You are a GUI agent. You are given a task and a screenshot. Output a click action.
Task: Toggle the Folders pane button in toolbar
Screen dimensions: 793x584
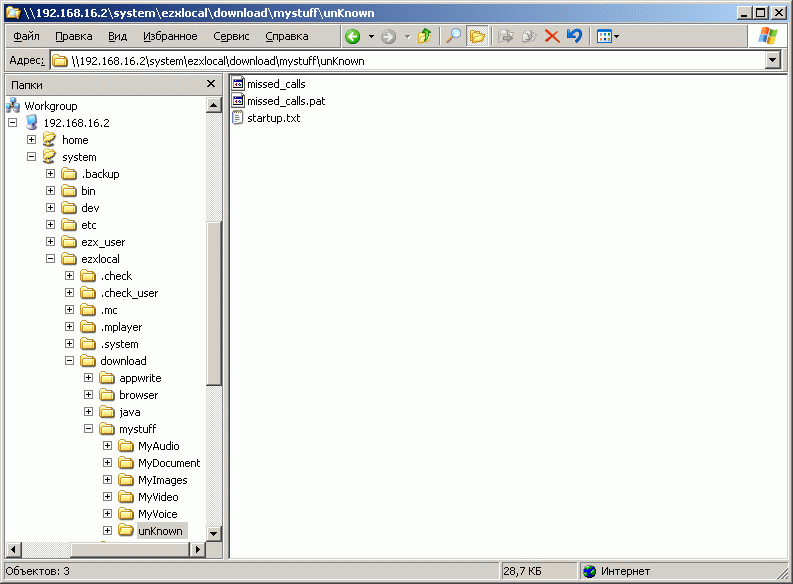point(477,36)
